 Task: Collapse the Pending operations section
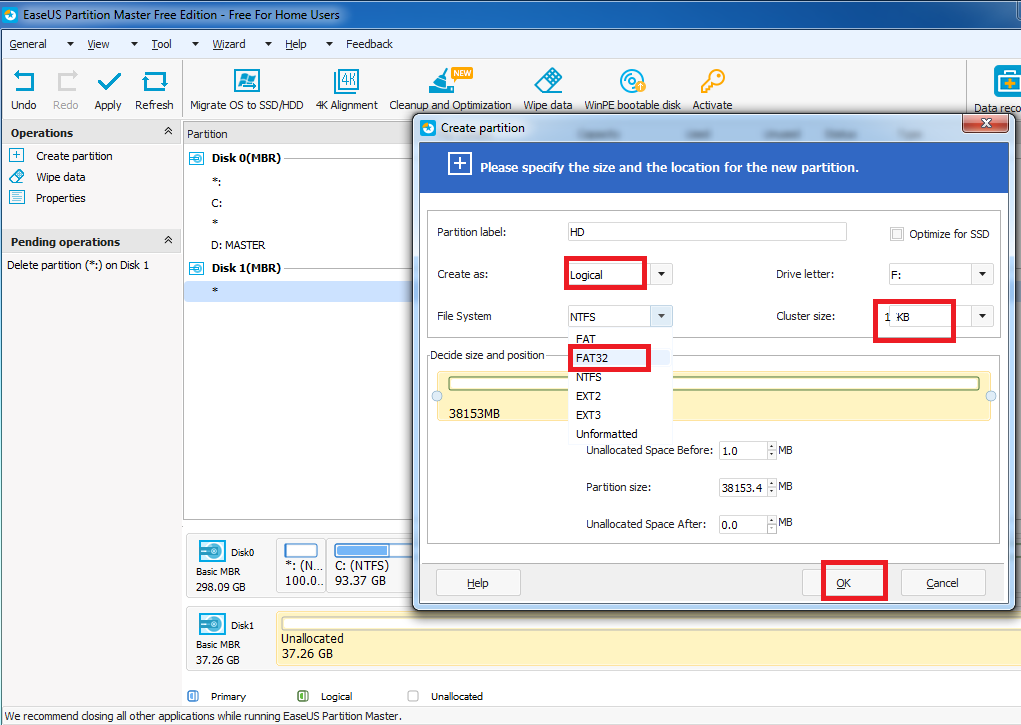click(168, 240)
